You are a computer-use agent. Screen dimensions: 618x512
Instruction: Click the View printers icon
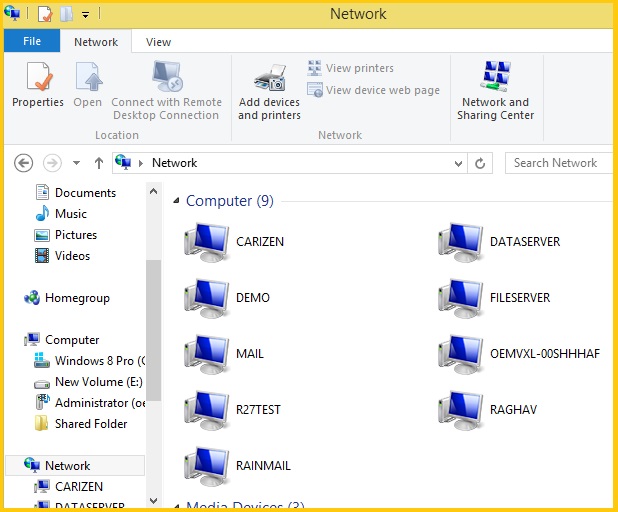(315, 68)
